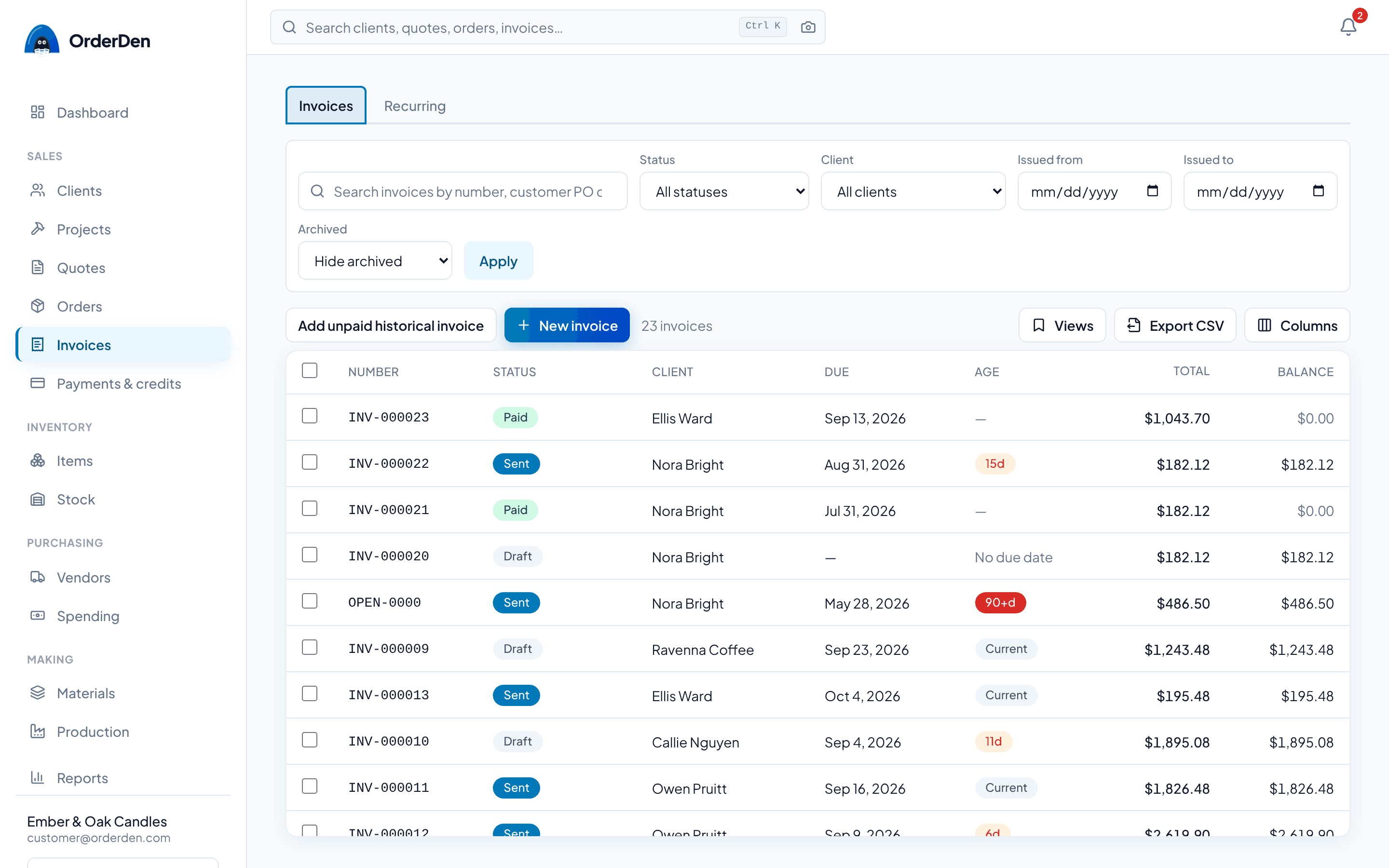The height and width of the screenshot is (868, 1389).
Task: Go to Items under Inventory
Action: [123, 461]
